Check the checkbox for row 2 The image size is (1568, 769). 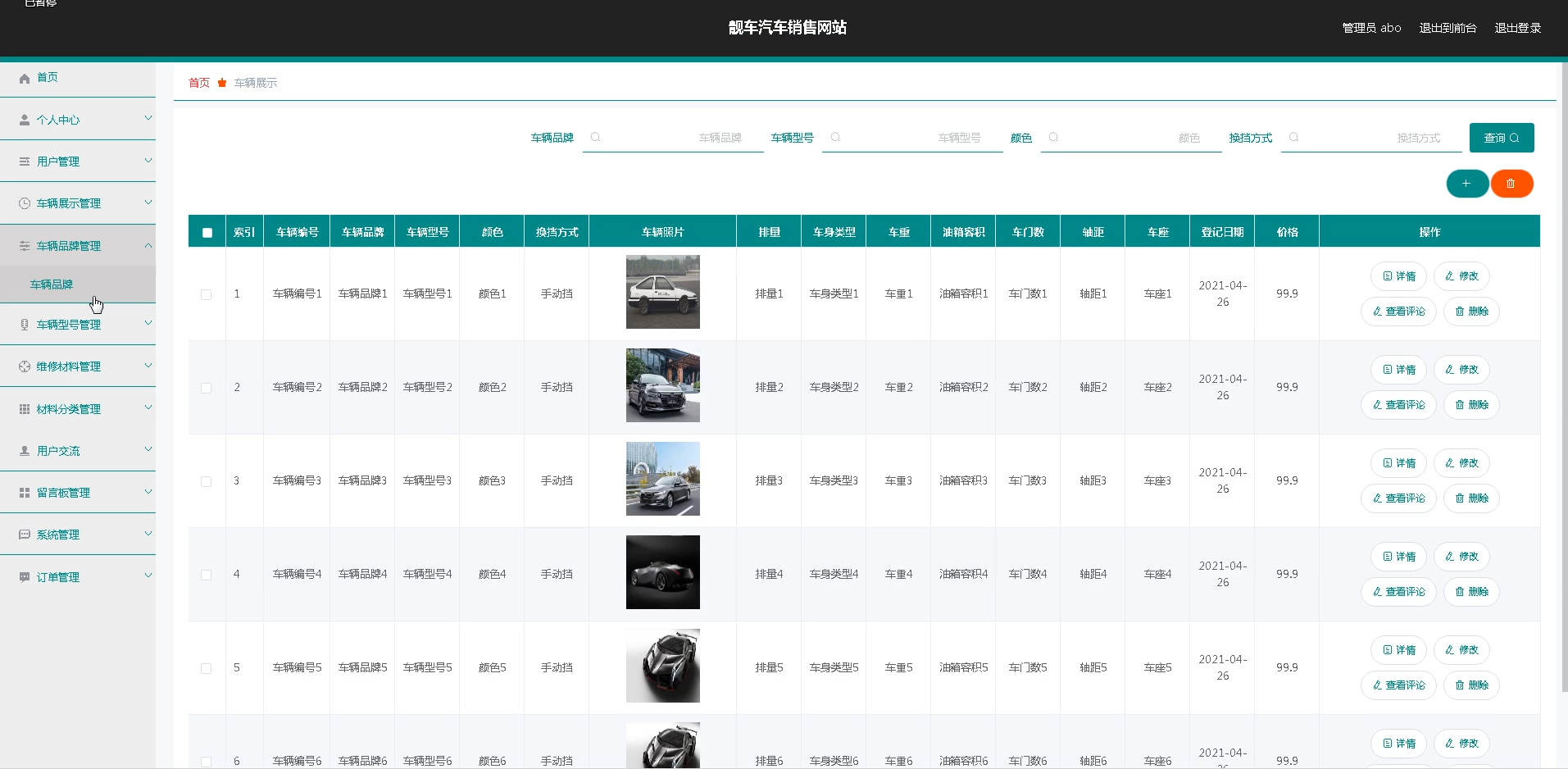click(x=207, y=388)
